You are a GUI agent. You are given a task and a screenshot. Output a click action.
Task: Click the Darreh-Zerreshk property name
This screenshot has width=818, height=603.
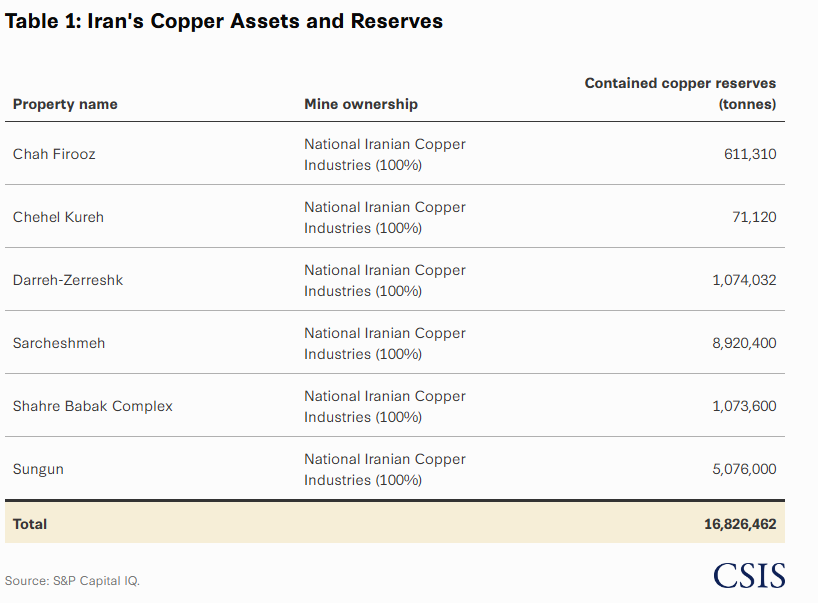[x=68, y=280]
